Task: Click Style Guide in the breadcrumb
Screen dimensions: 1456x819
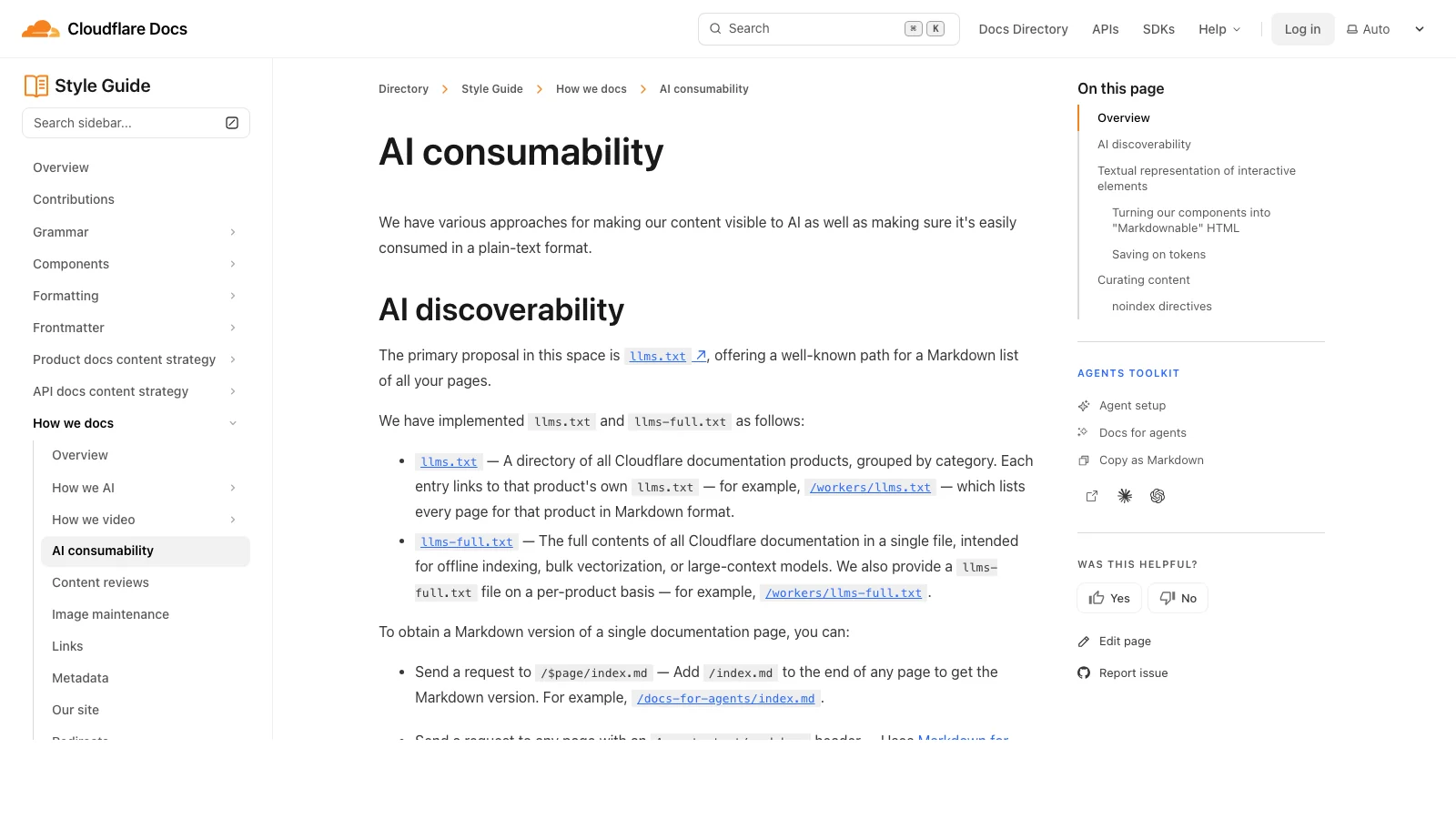Action: pos(492,89)
